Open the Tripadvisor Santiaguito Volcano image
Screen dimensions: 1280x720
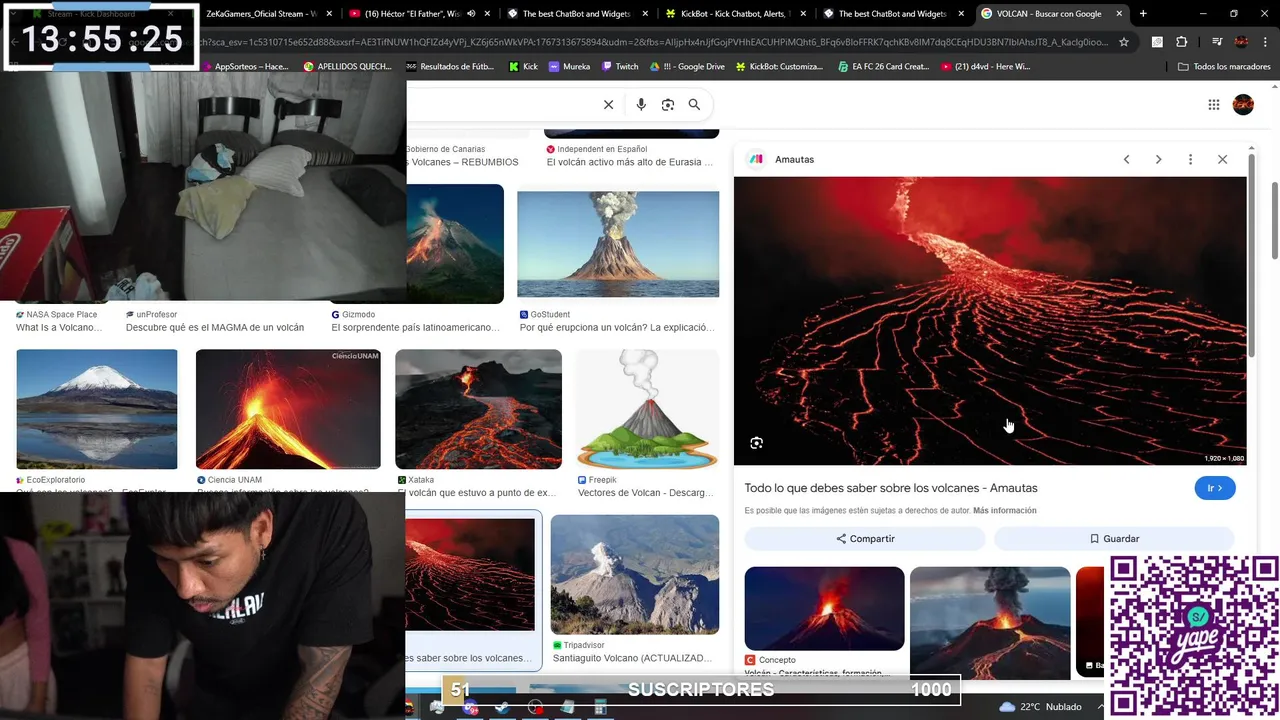point(635,574)
